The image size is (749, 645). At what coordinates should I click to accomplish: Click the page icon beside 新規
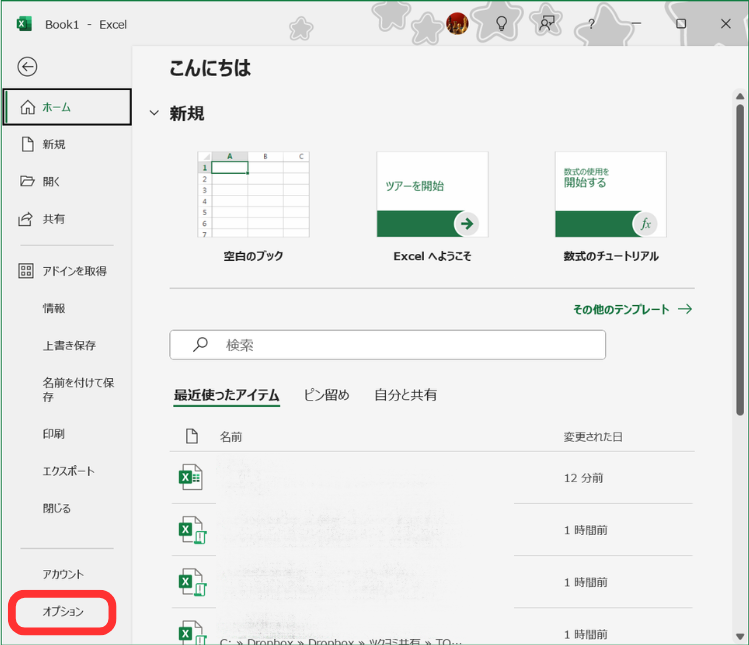(x=28, y=144)
